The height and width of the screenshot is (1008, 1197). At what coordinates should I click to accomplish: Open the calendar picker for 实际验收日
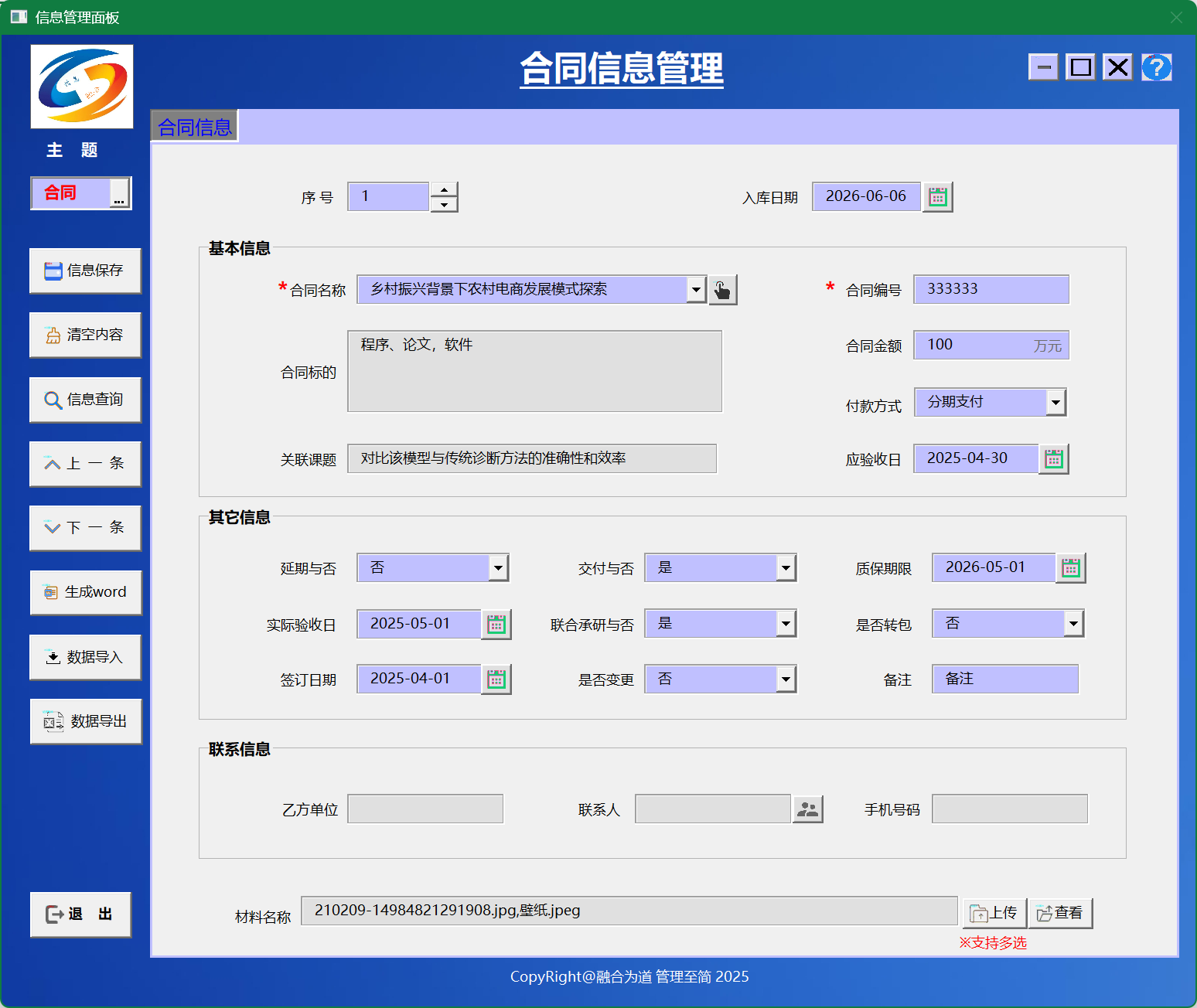pyautogui.click(x=496, y=625)
